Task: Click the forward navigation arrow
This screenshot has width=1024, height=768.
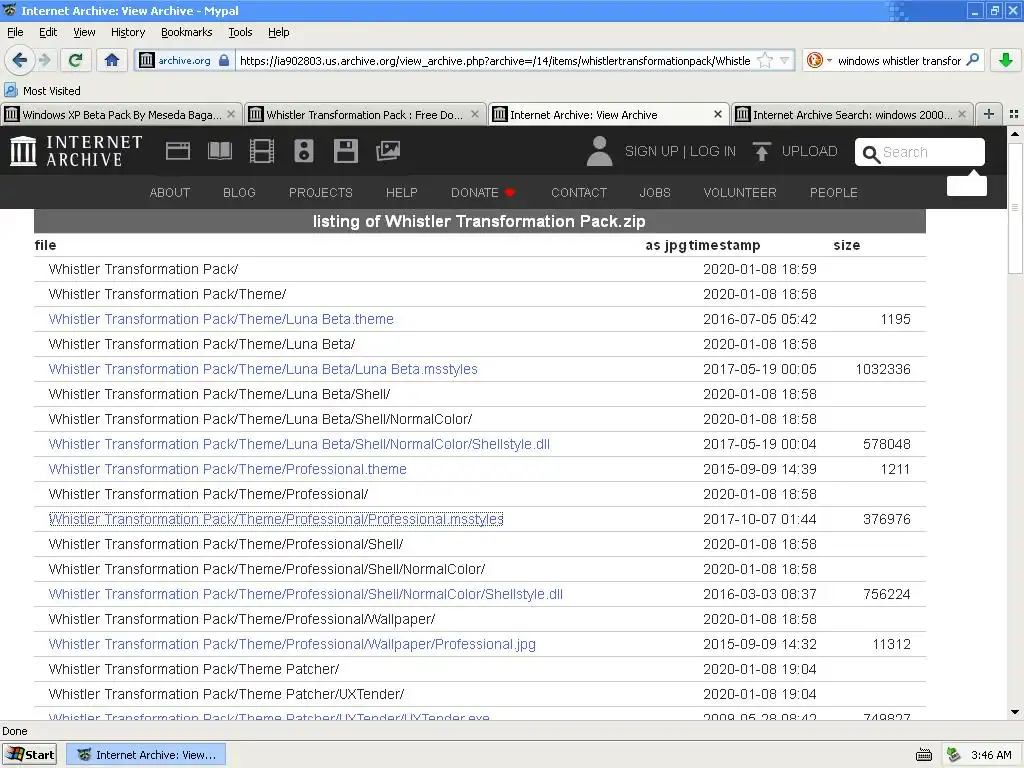Action: click(44, 61)
